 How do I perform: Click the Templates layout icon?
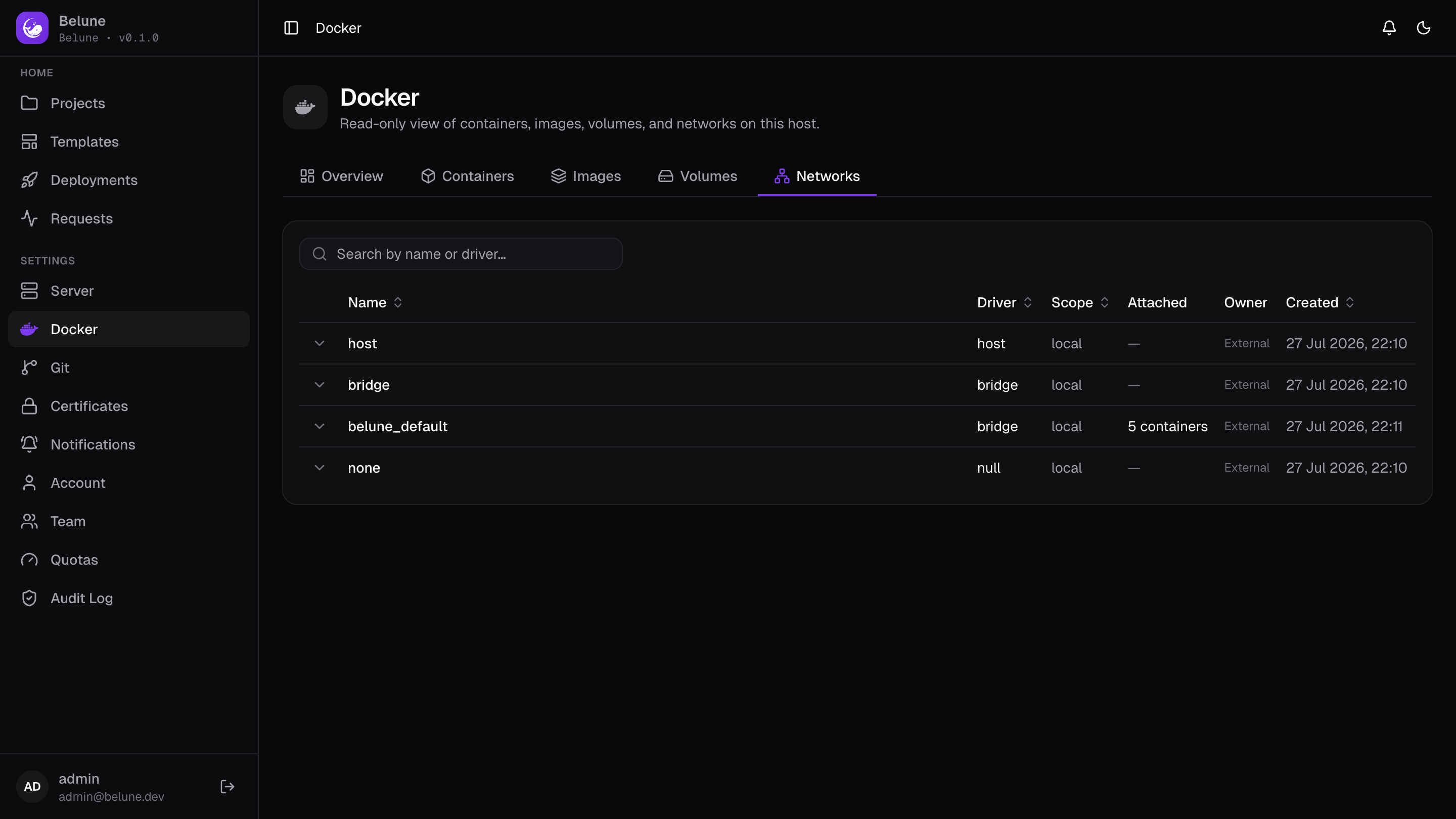click(x=29, y=142)
